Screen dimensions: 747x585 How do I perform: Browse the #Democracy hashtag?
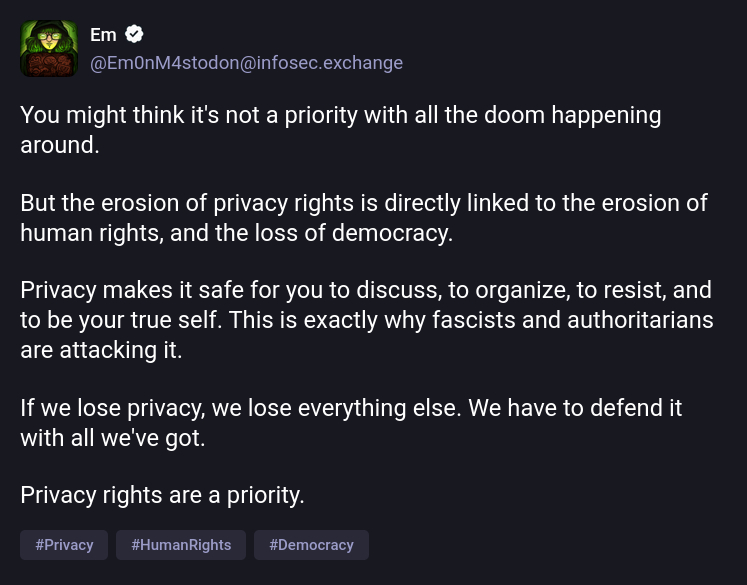click(311, 545)
